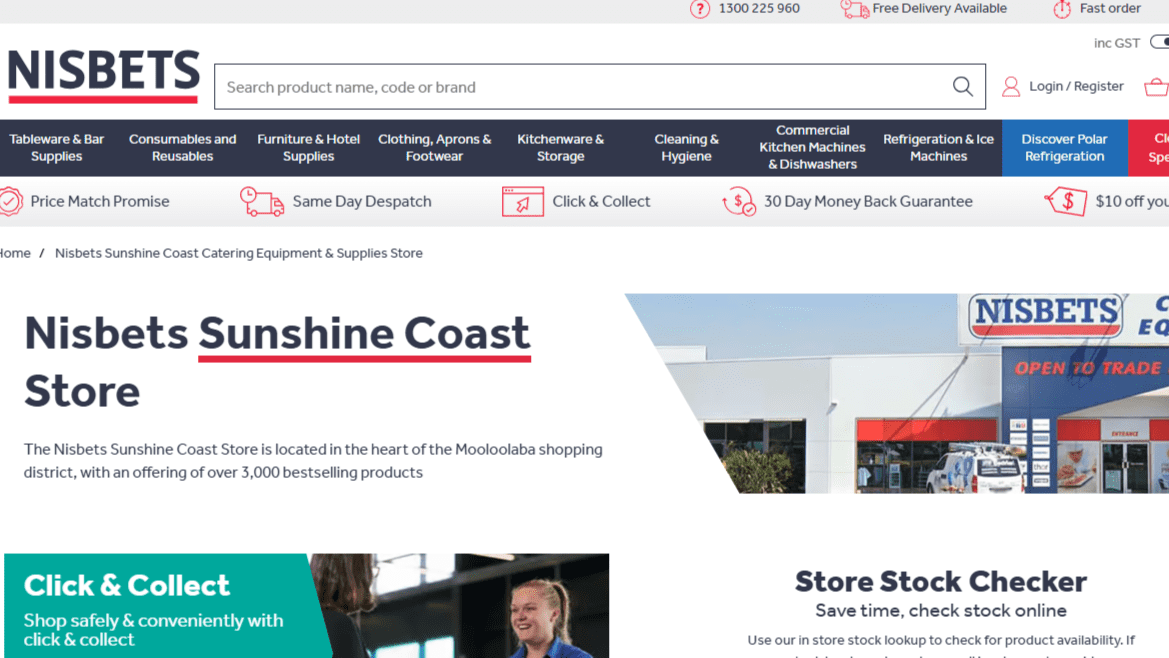Click the Sunshine Coast Catering Equipment breadcrumb
This screenshot has width=1169, height=658.
[239, 253]
